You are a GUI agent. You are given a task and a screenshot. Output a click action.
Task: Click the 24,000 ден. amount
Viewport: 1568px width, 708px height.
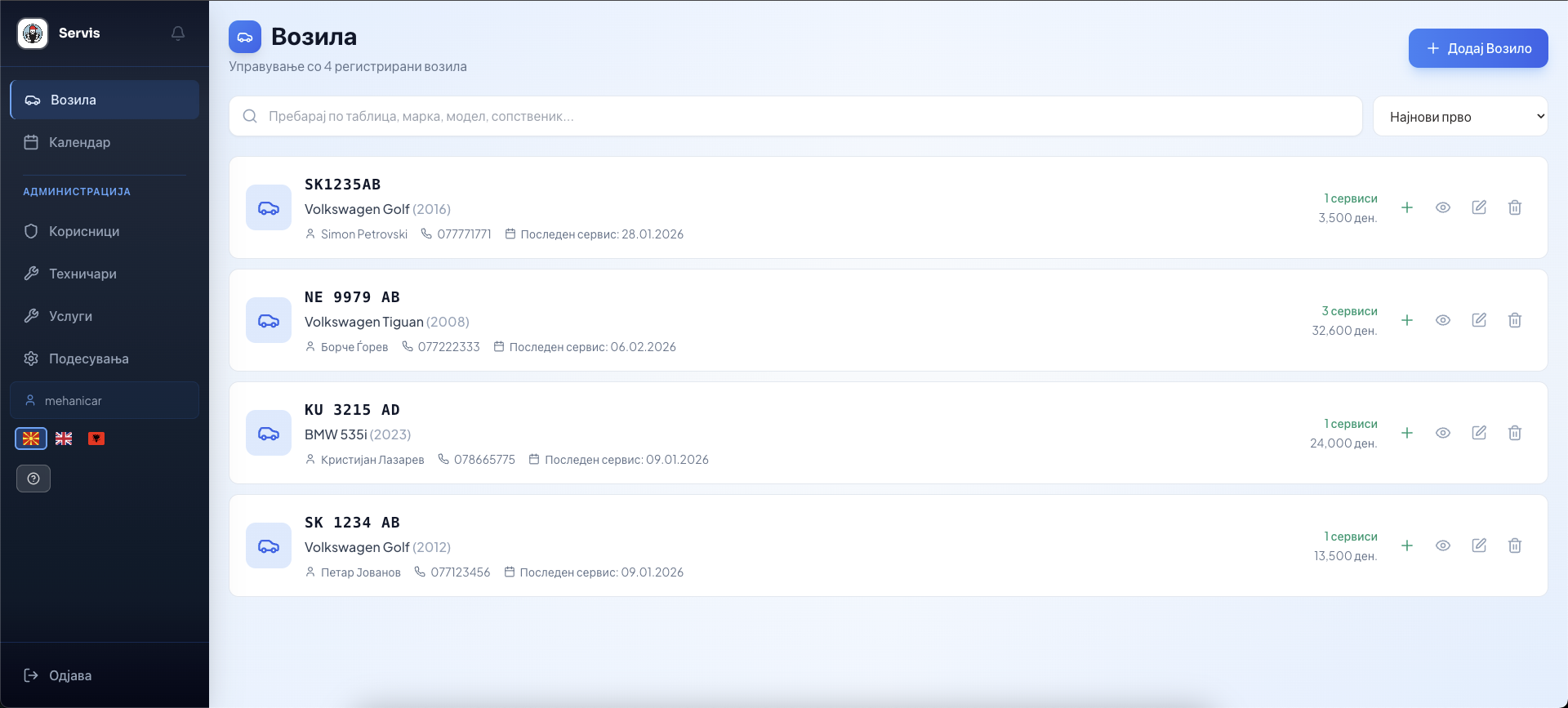[x=1343, y=443]
